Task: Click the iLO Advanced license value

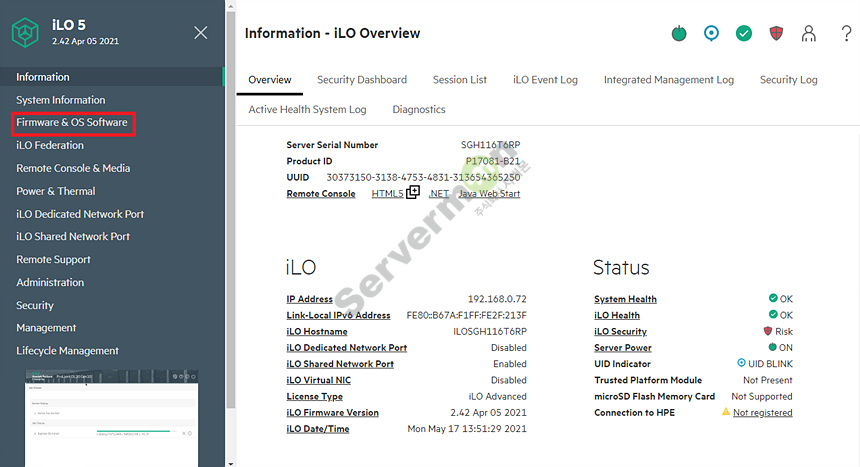Action: (x=497, y=396)
